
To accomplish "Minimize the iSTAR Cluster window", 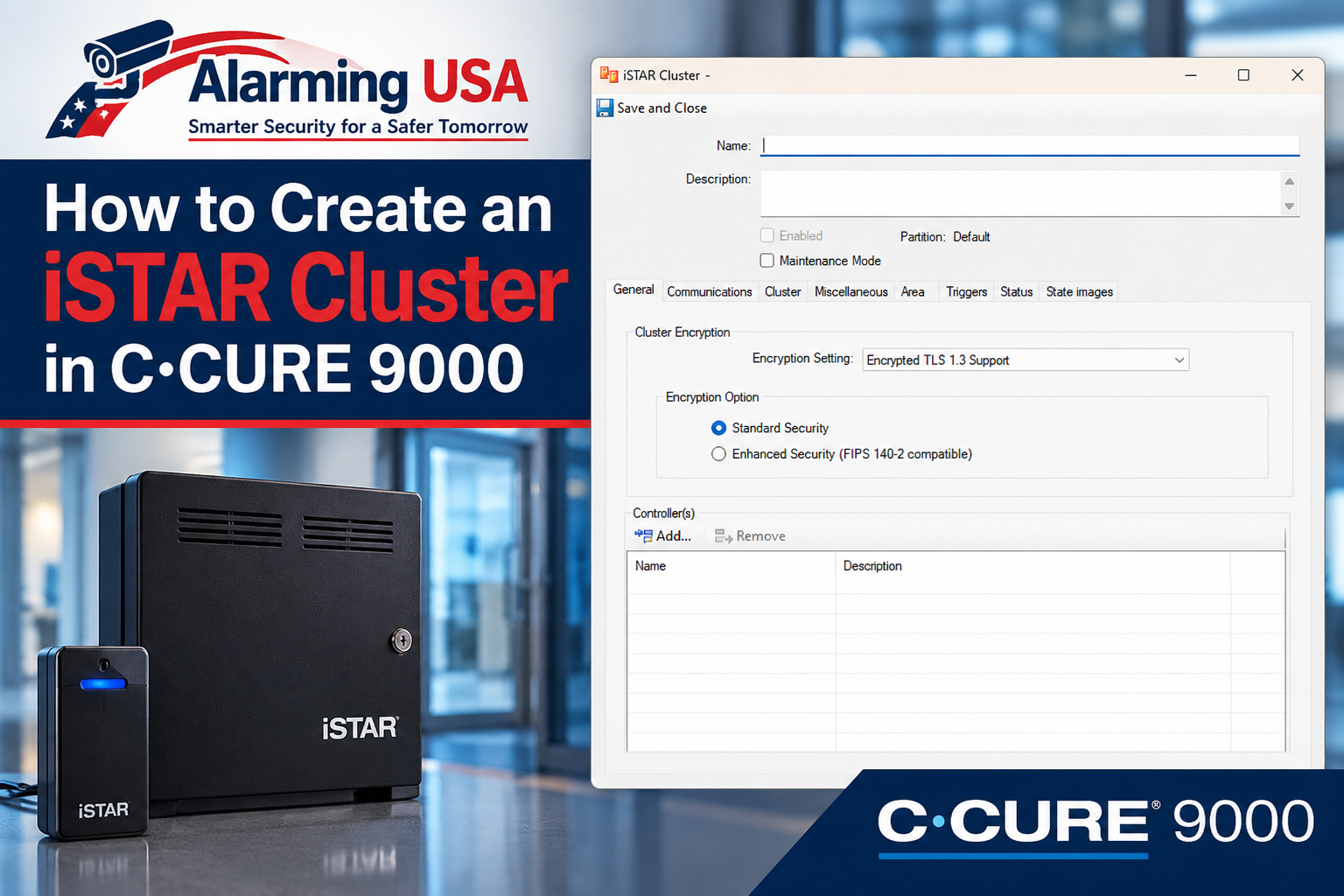I will 1191,75.
